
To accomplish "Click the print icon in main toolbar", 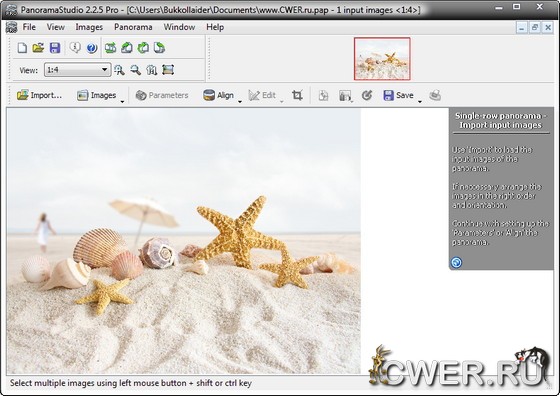I will pos(435,95).
